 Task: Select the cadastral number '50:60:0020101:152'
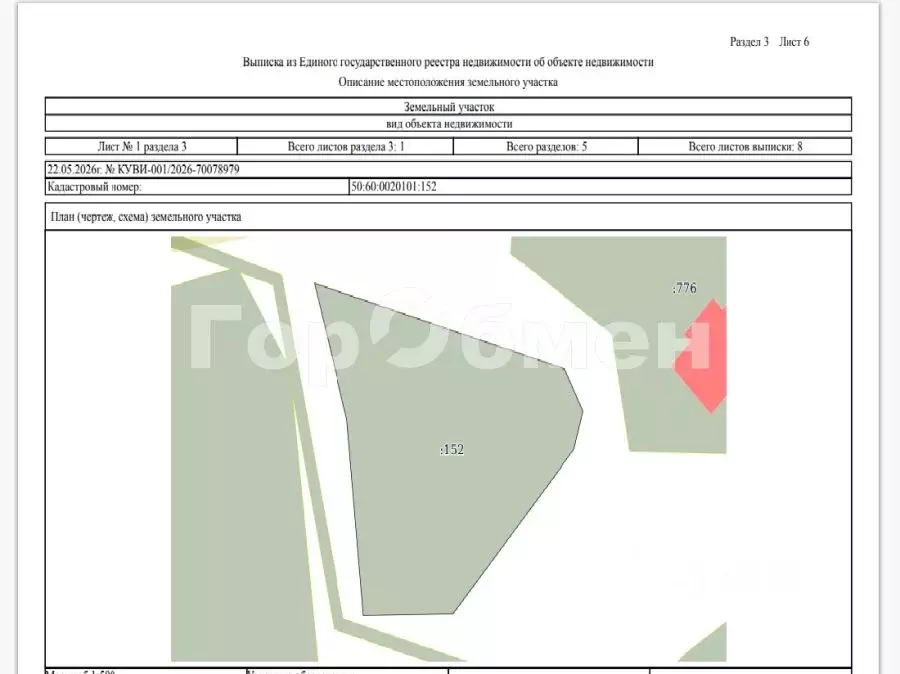click(x=394, y=187)
